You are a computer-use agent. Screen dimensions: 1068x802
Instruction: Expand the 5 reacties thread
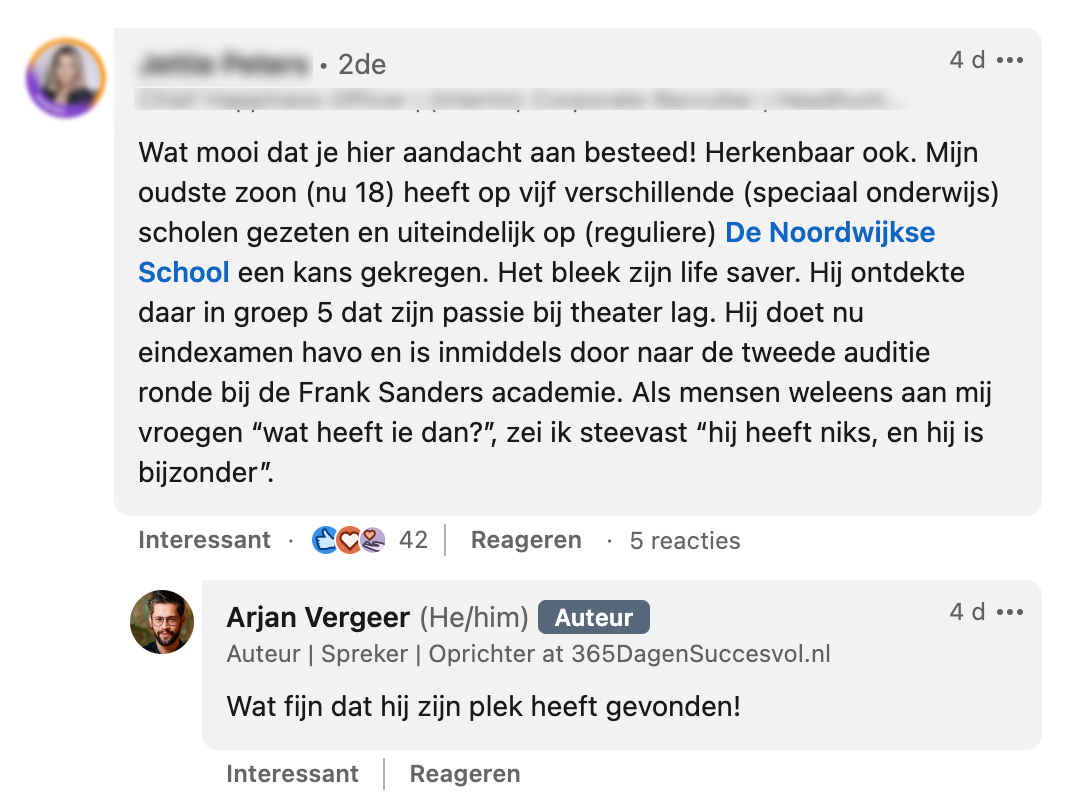(685, 541)
